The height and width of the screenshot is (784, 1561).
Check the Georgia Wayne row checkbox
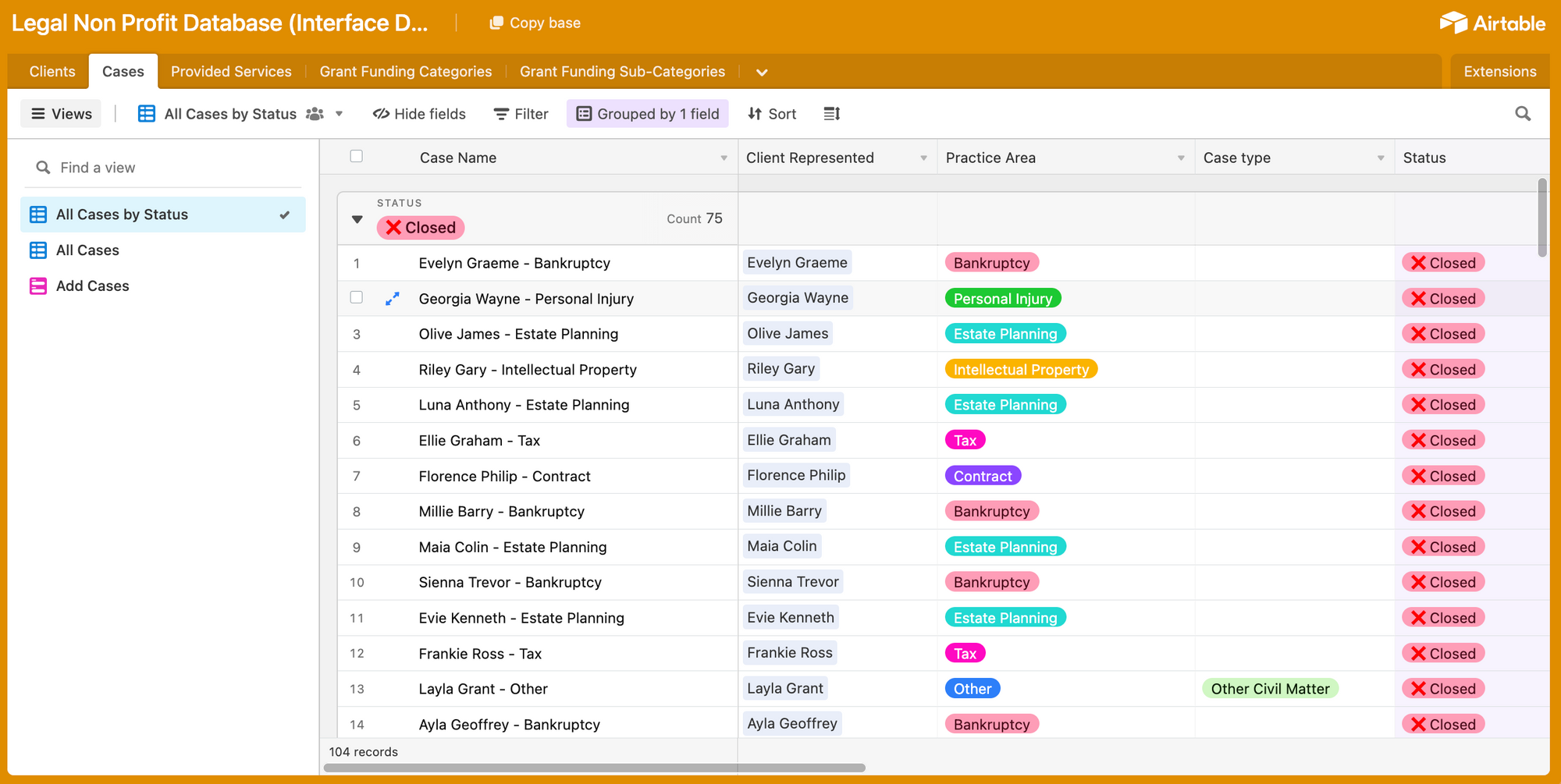pos(357,298)
